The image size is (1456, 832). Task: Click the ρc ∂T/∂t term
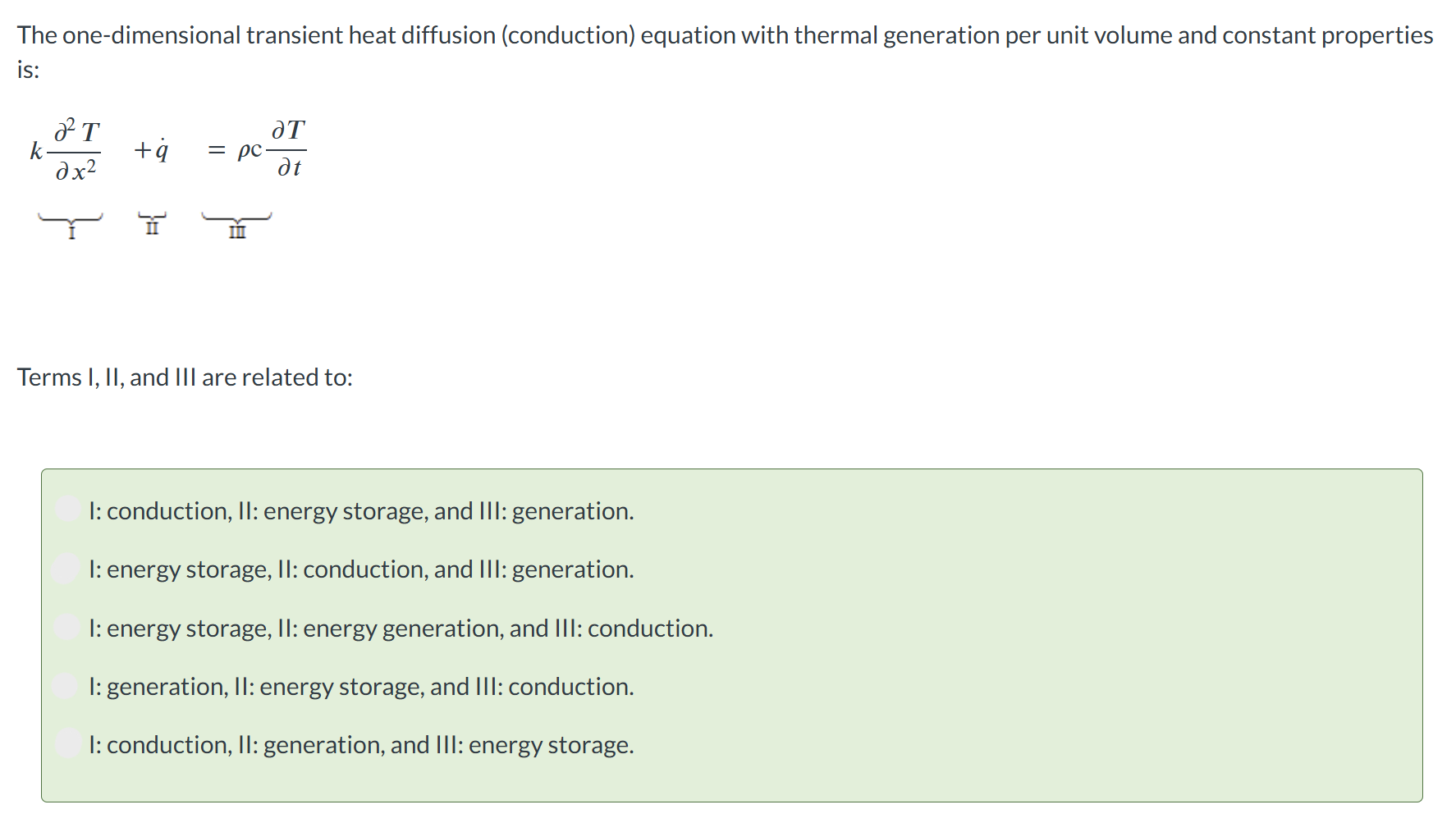[x=272, y=149]
